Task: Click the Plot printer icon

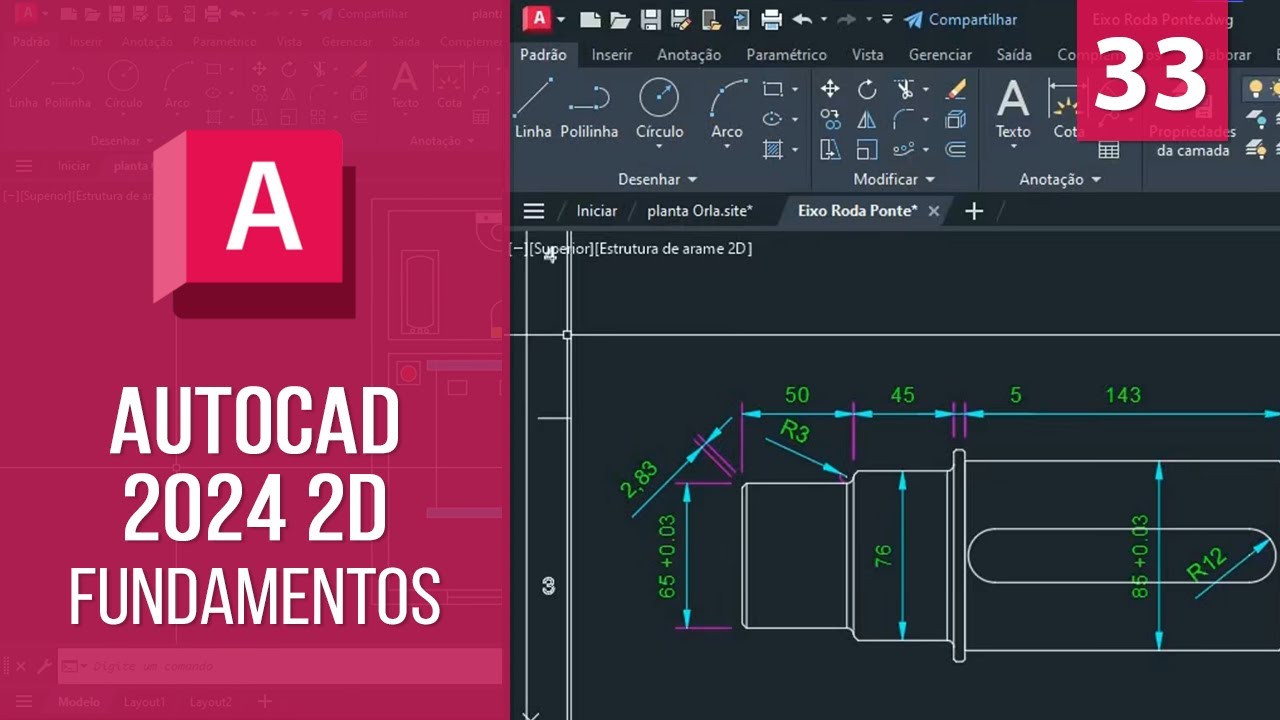Action: (x=771, y=20)
